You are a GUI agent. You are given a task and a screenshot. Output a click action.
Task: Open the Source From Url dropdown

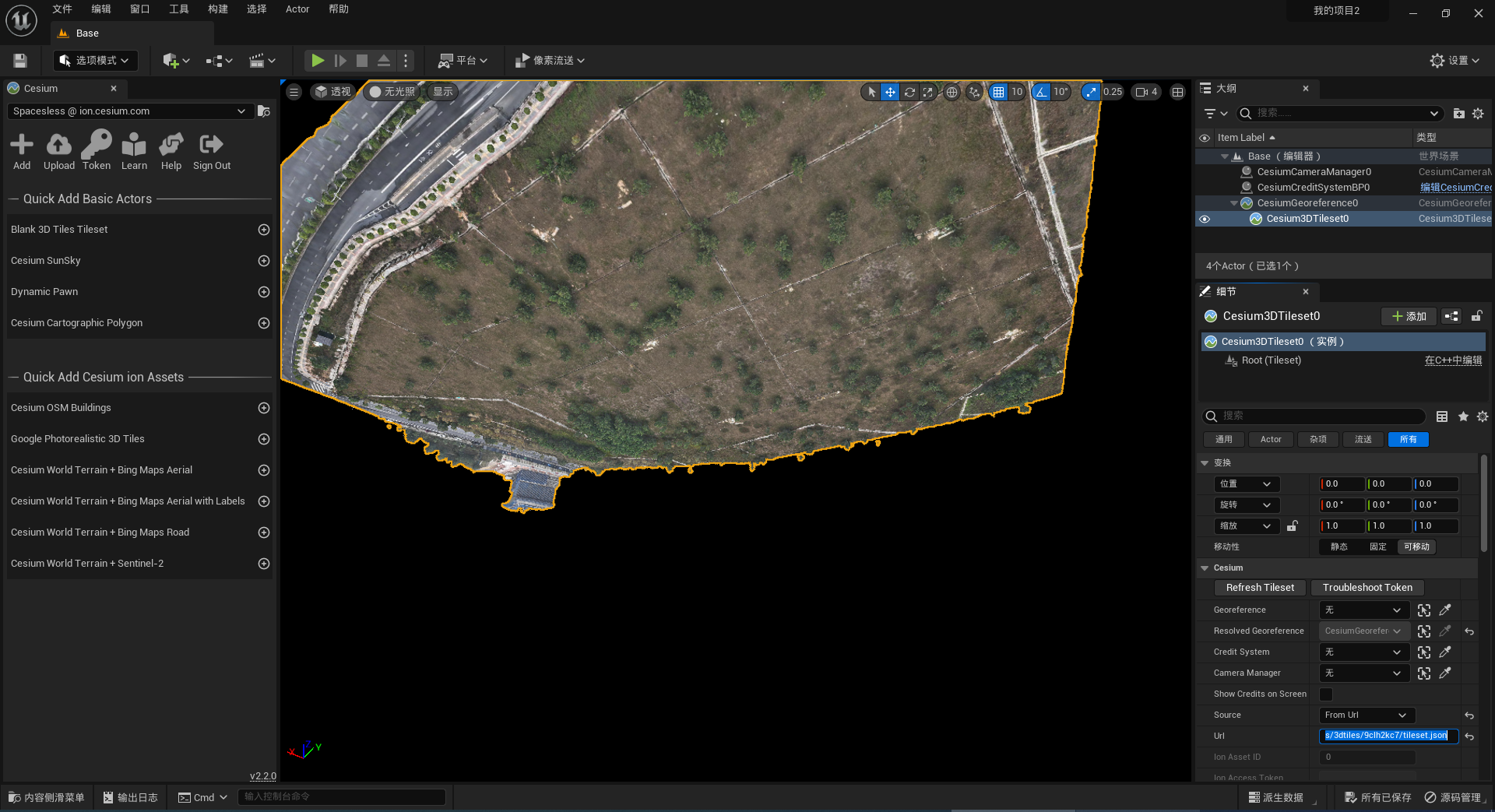pyautogui.click(x=1367, y=715)
